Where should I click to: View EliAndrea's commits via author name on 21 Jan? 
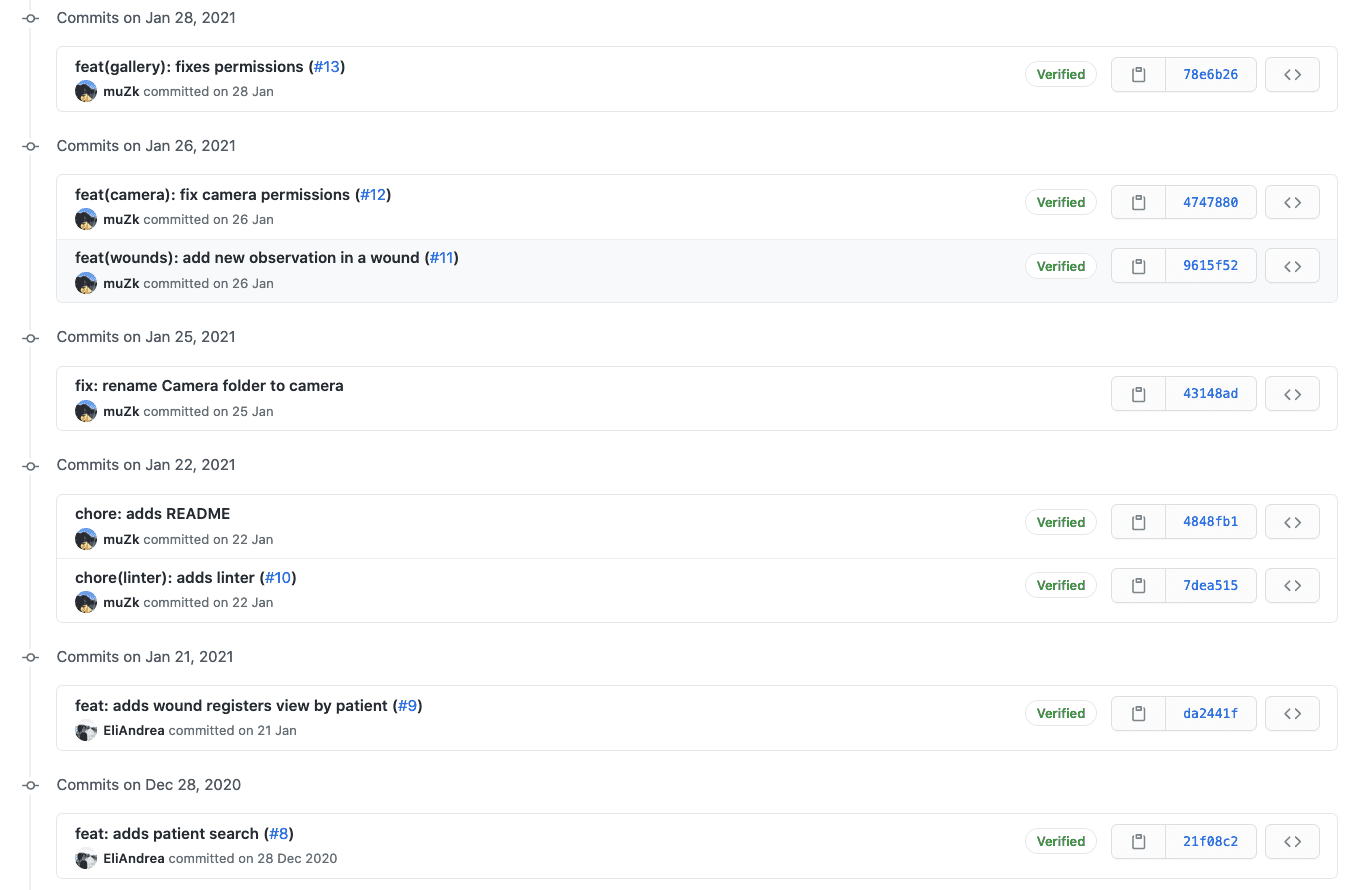134,731
